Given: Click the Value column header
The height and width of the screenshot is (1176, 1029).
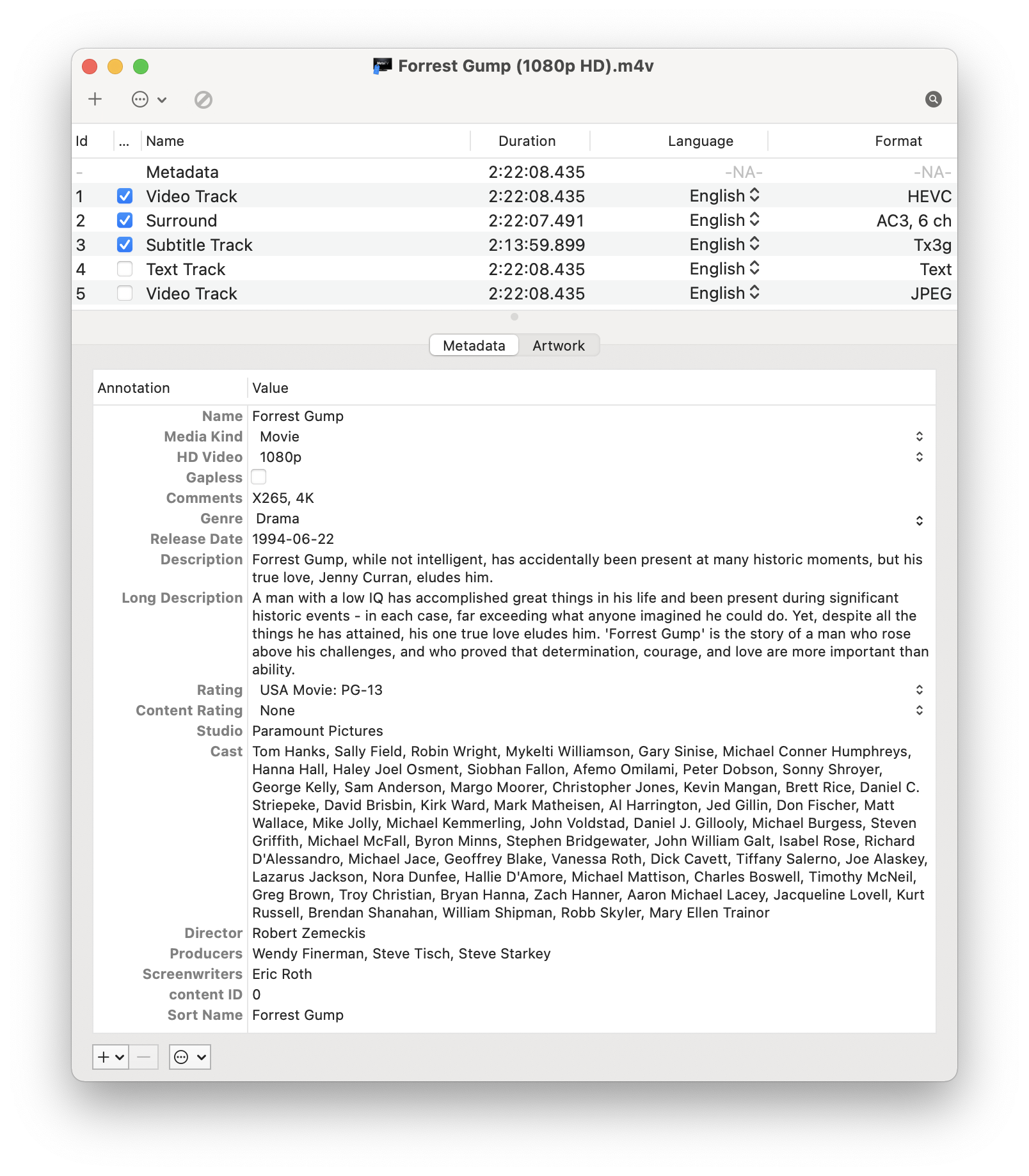Looking at the screenshot, I should tap(591, 388).
